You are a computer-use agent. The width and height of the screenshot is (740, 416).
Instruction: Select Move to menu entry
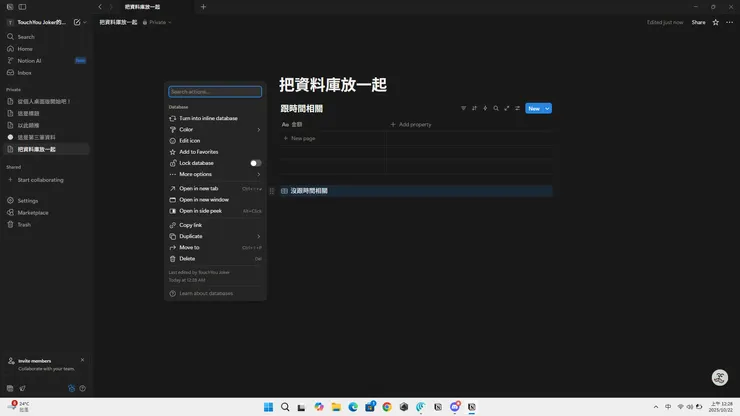pyautogui.click(x=215, y=247)
